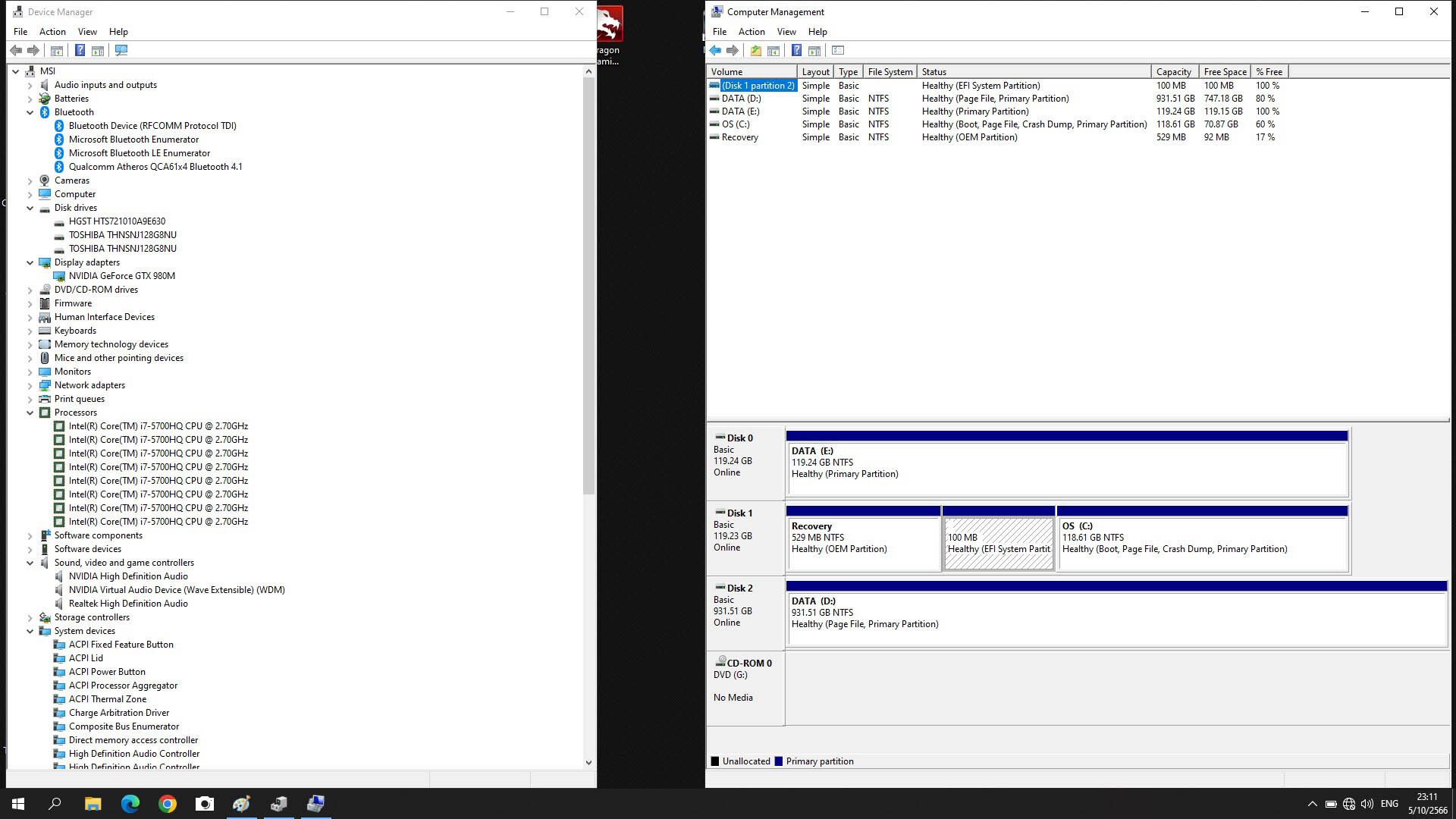This screenshot has width=1456, height=819.
Task: Open Dragon desktop shortcut icon
Action: point(608,35)
